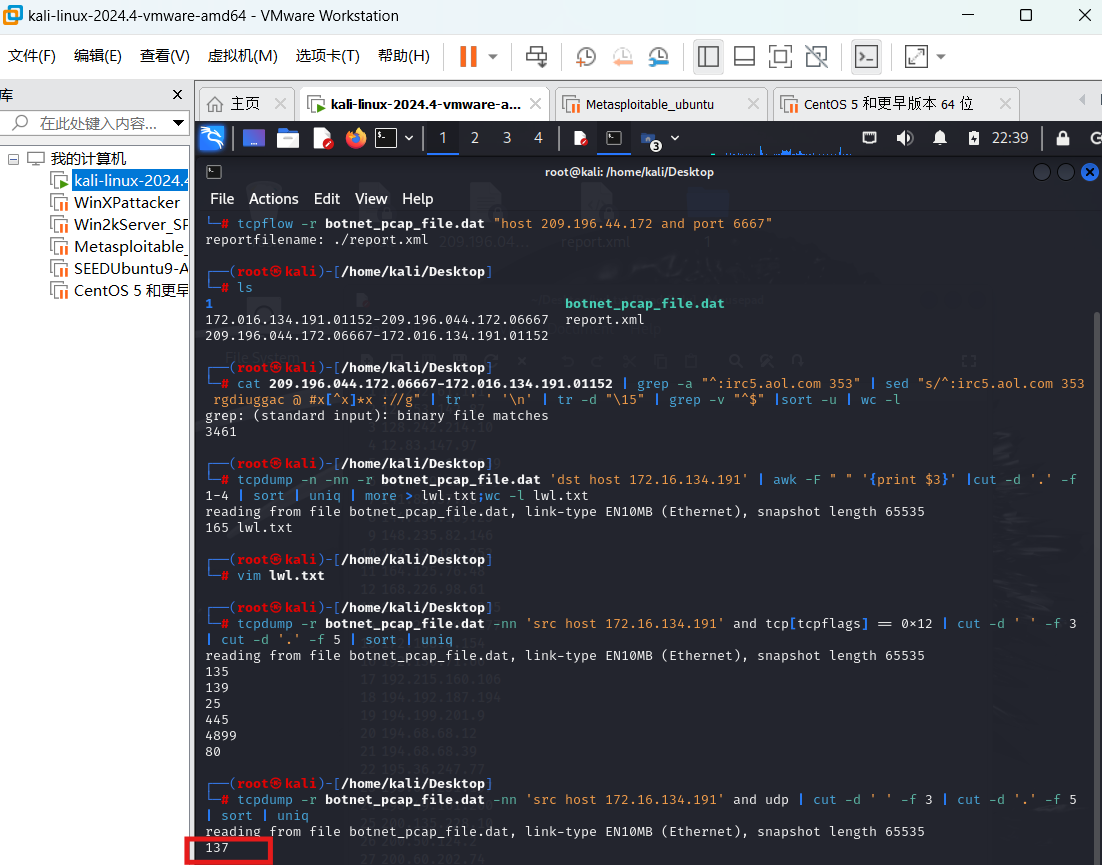
Task: Open the stretch display options dropdown
Action: point(941,56)
